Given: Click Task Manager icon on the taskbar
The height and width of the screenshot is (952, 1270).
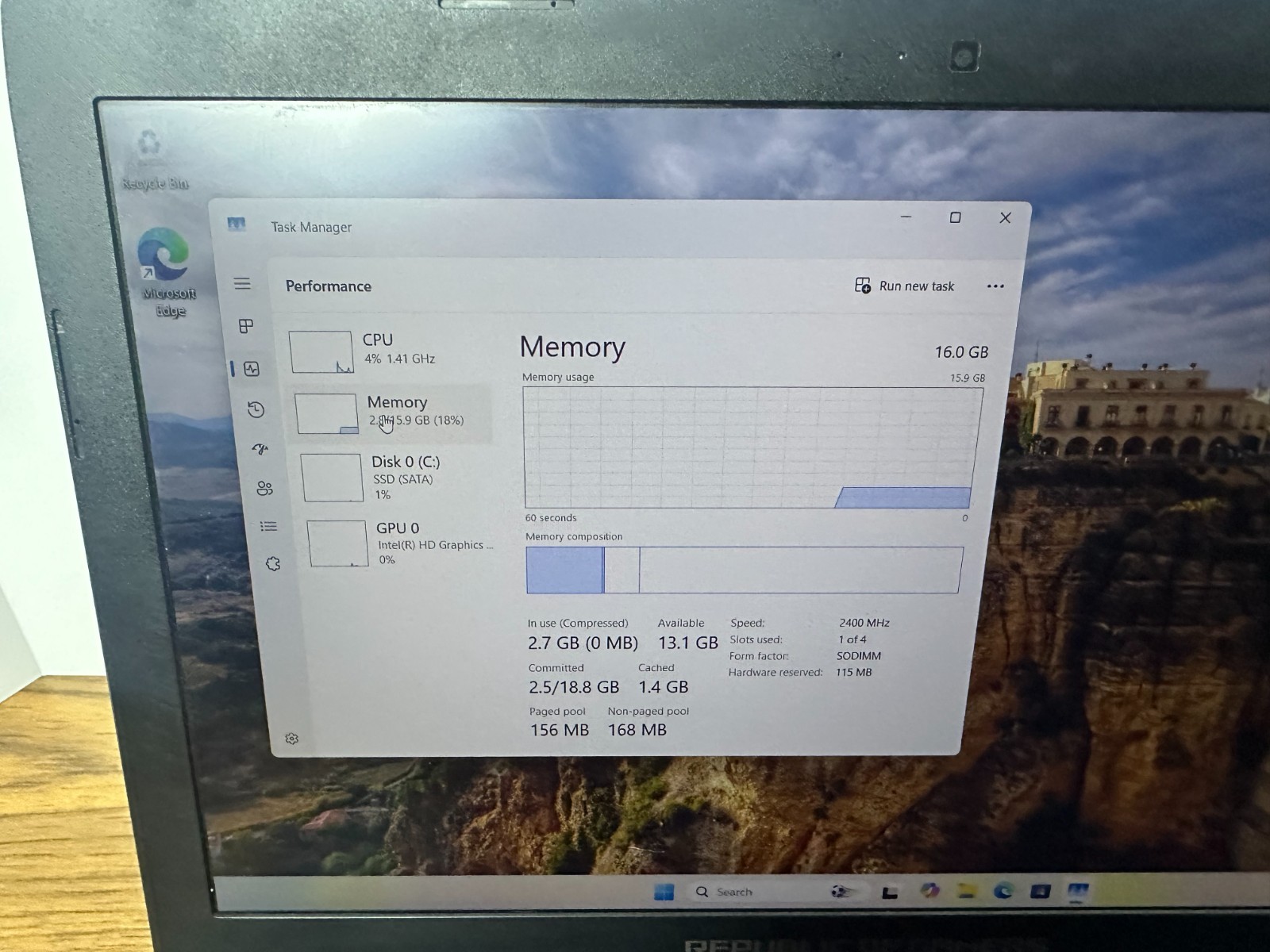Looking at the screenshot, I should pyautogui.click(x=1079, y=892).
